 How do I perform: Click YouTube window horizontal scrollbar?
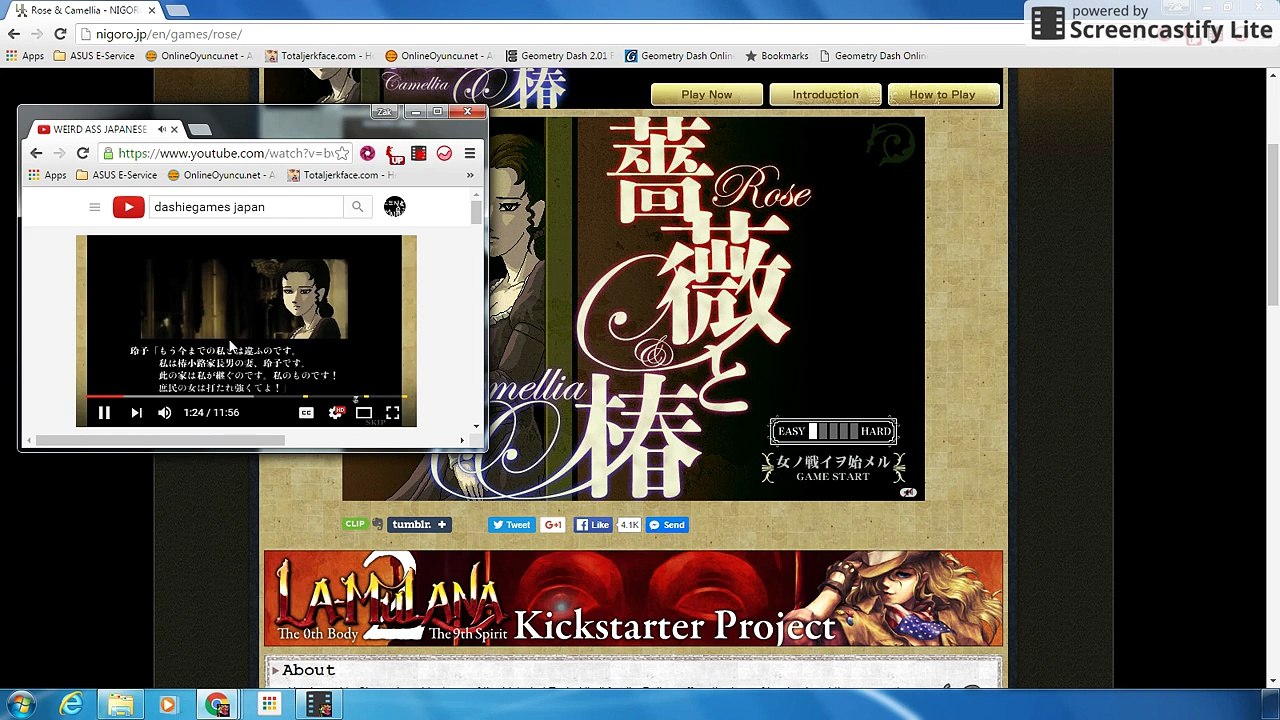point(160,440)
